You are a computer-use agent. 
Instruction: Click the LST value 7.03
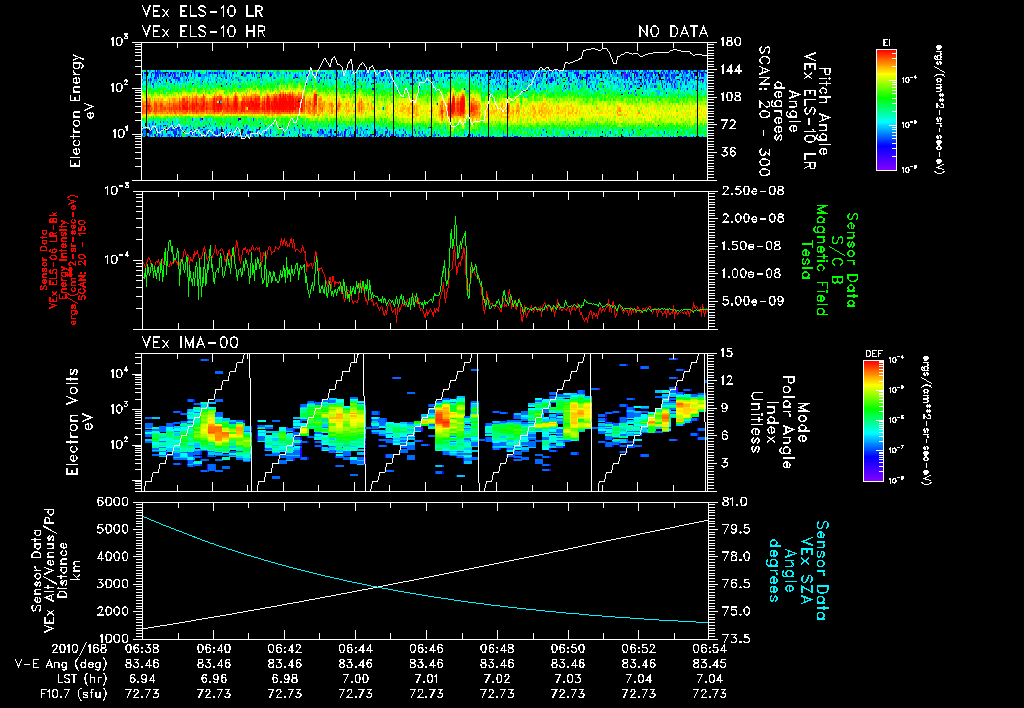[568, 679]
